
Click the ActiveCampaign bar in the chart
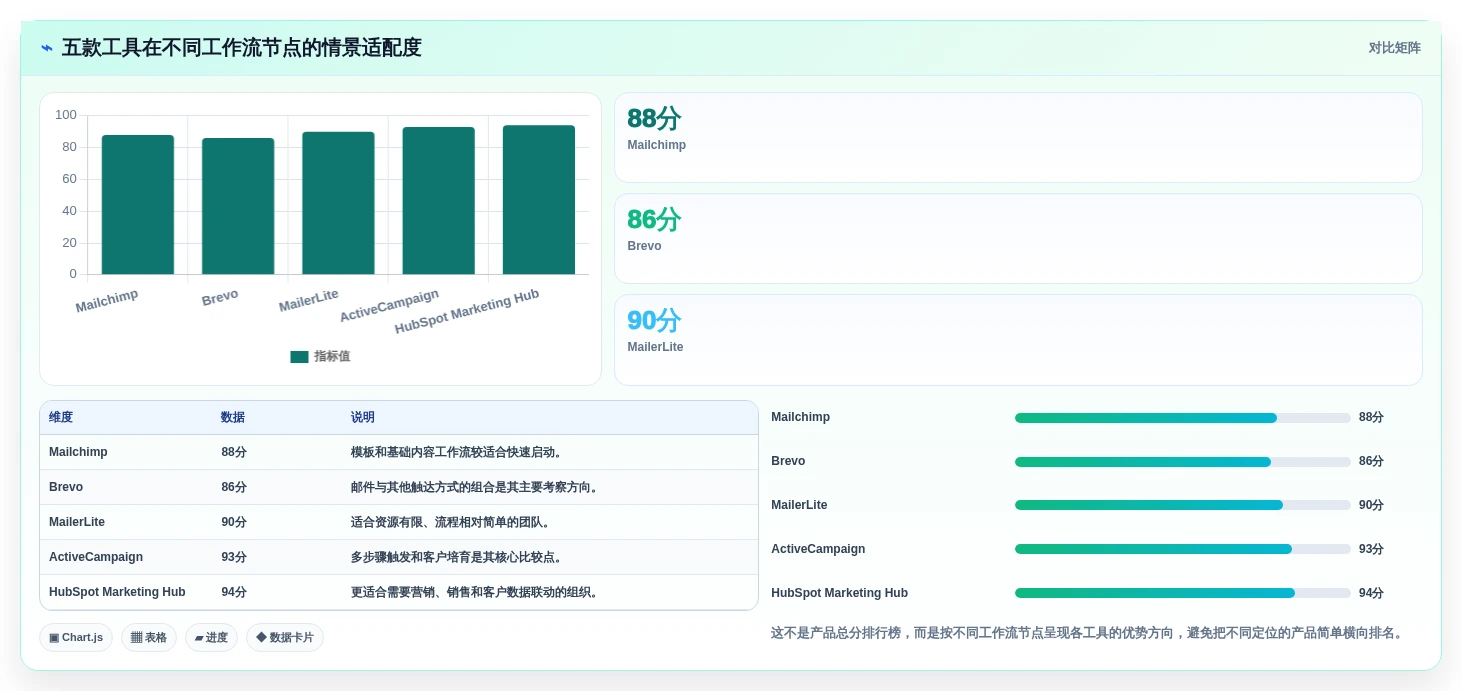(x=439, y=201)
